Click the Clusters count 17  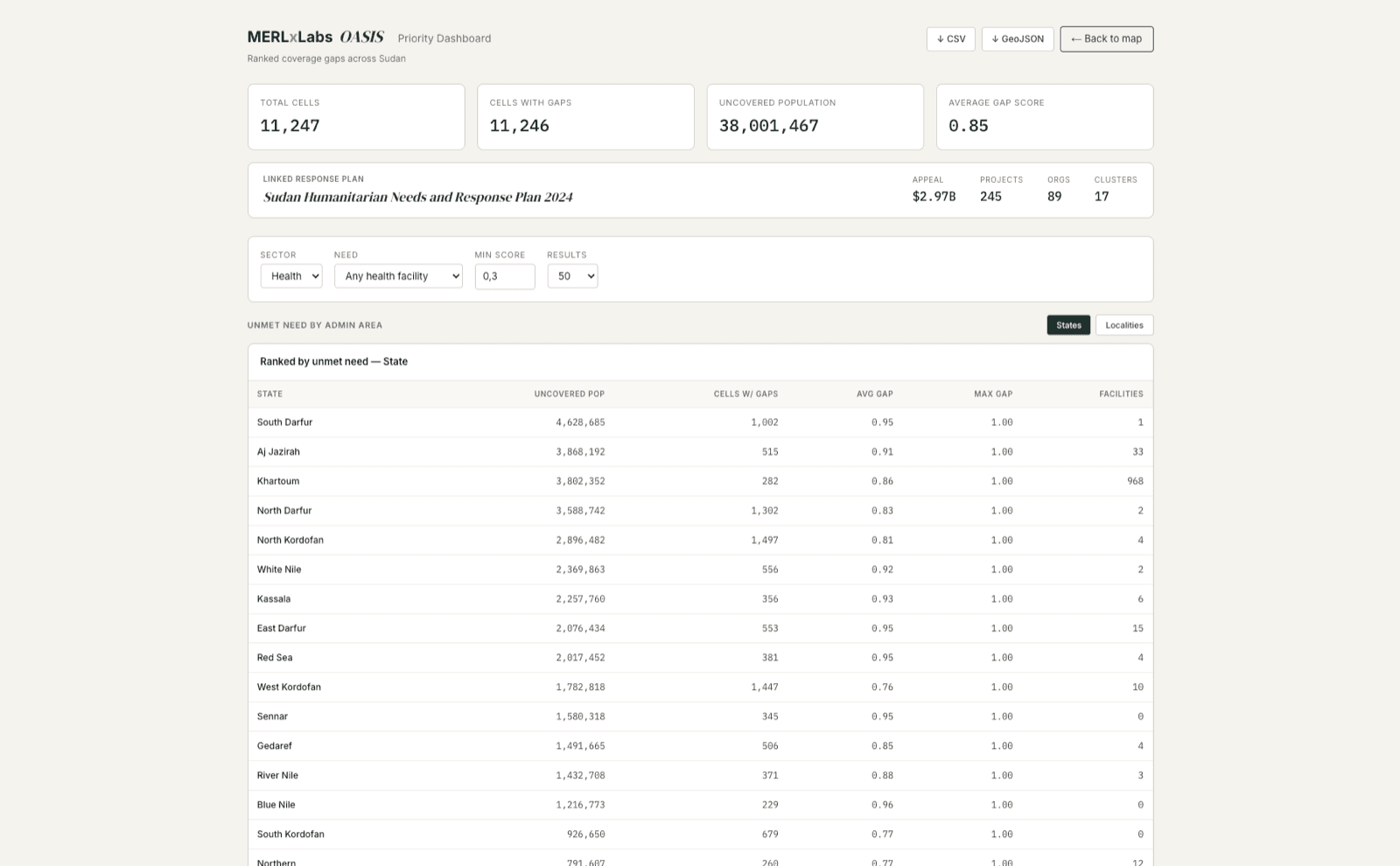point(1102,197)
